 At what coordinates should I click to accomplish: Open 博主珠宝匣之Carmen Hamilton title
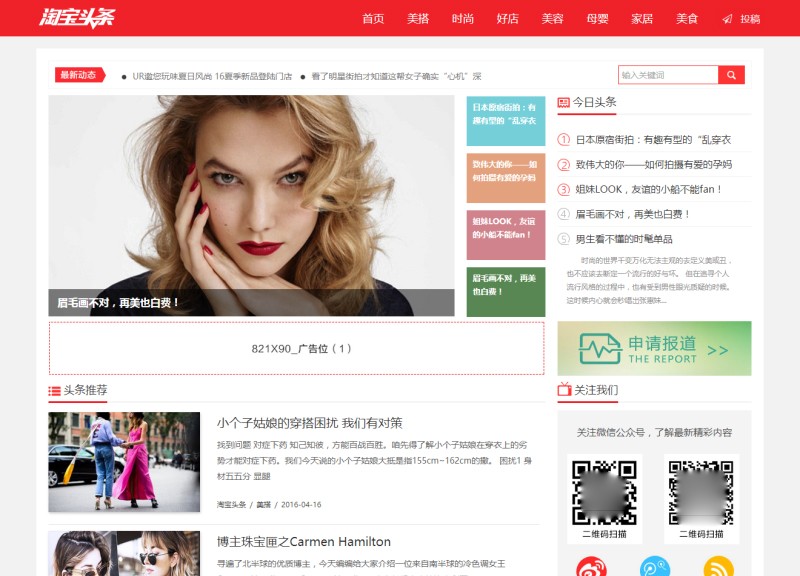[304, 541]
